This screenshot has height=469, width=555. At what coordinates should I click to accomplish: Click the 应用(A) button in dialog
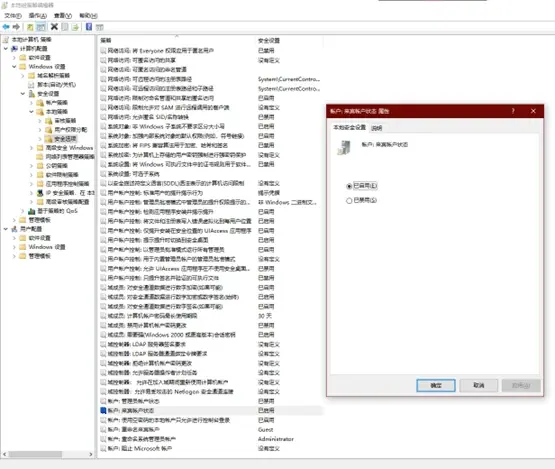coord(521,385)
